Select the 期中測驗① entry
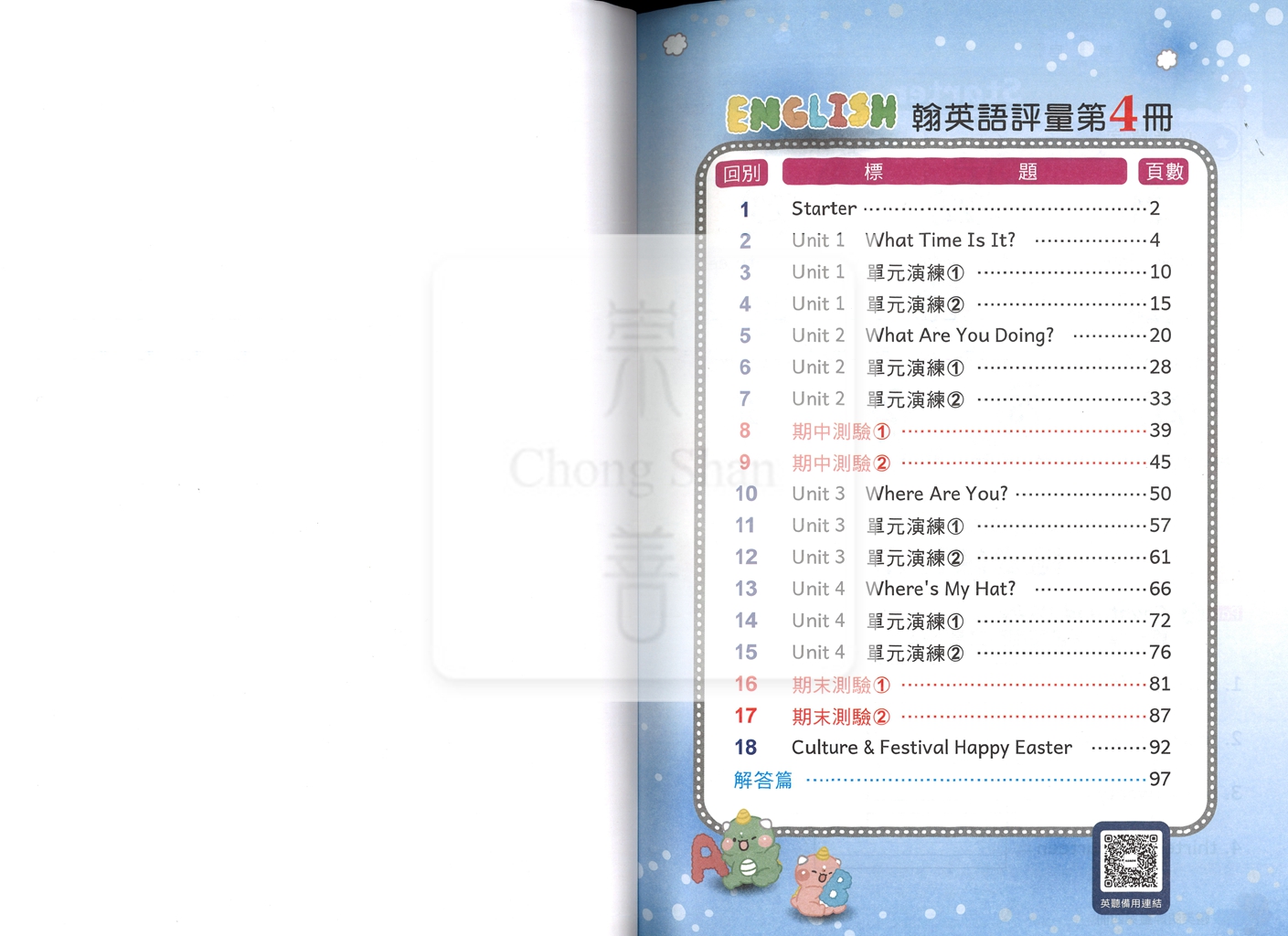Screen dimensions: 1288x936 pos(841,431)
